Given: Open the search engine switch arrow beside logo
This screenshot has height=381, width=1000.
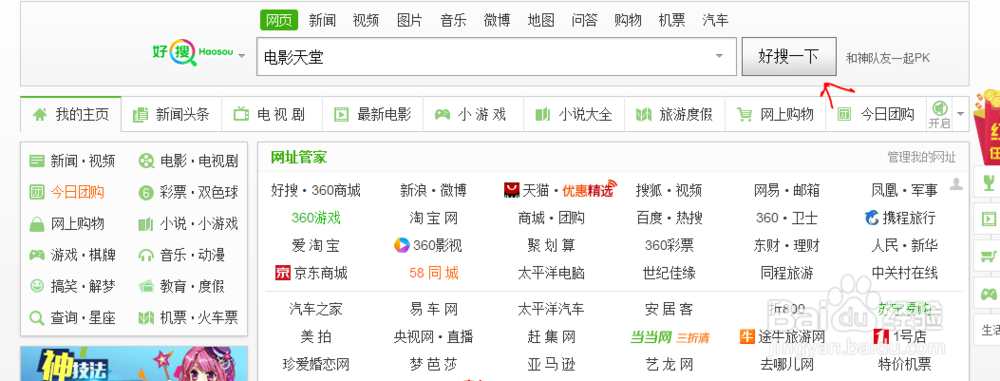Looking at the screenshot, I should 242,56.
